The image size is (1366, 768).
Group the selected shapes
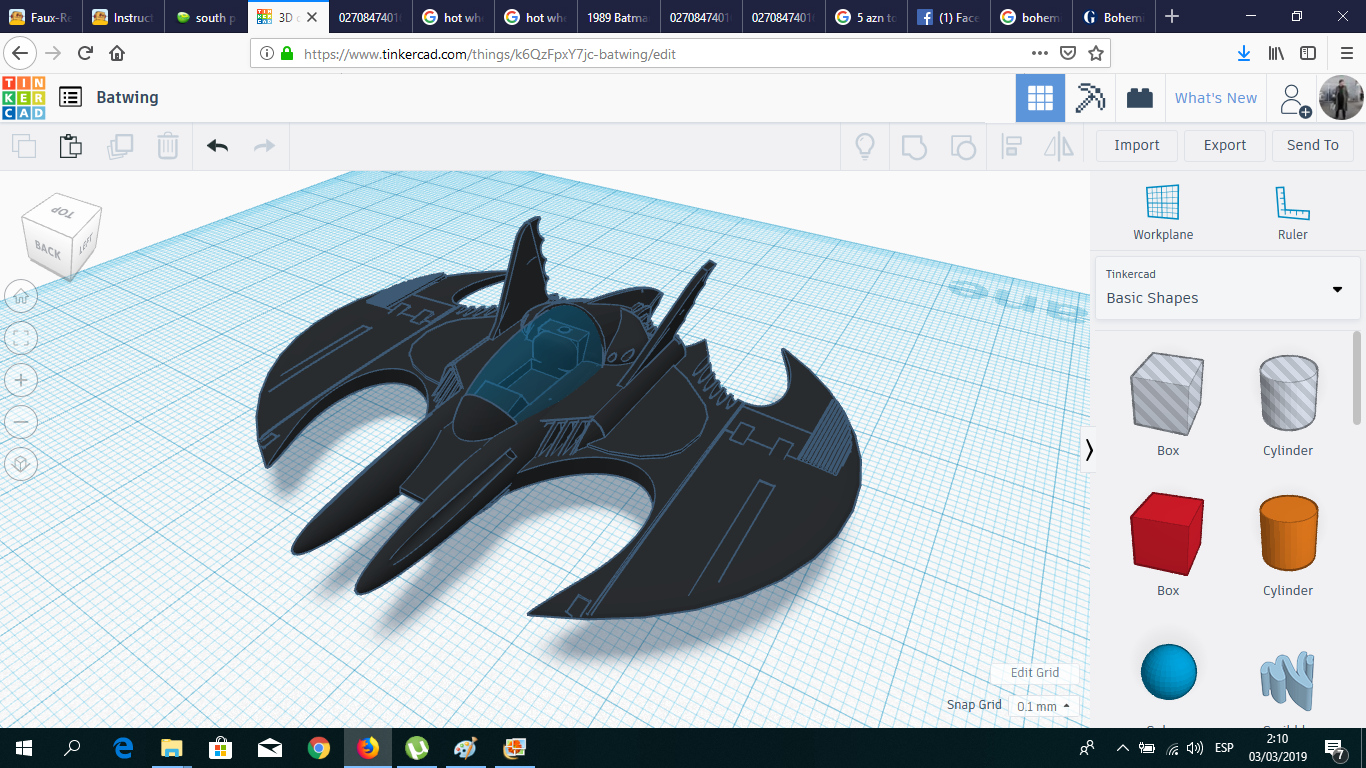pos(913,146)
